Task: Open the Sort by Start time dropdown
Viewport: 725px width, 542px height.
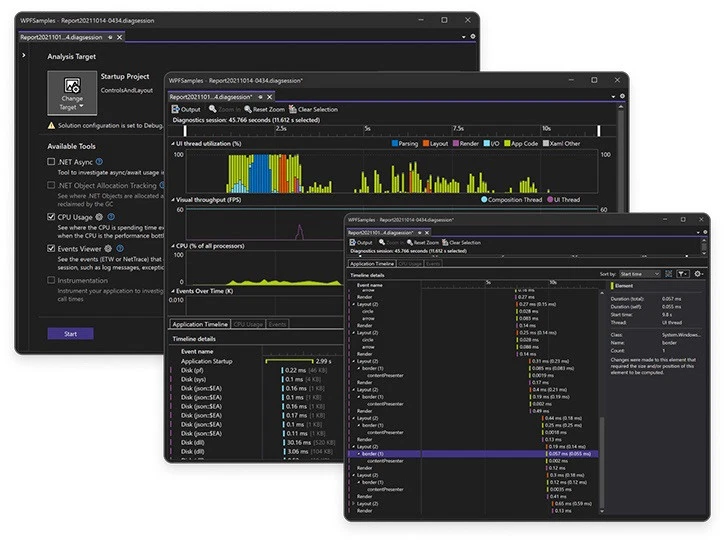Action: point(639,274)
